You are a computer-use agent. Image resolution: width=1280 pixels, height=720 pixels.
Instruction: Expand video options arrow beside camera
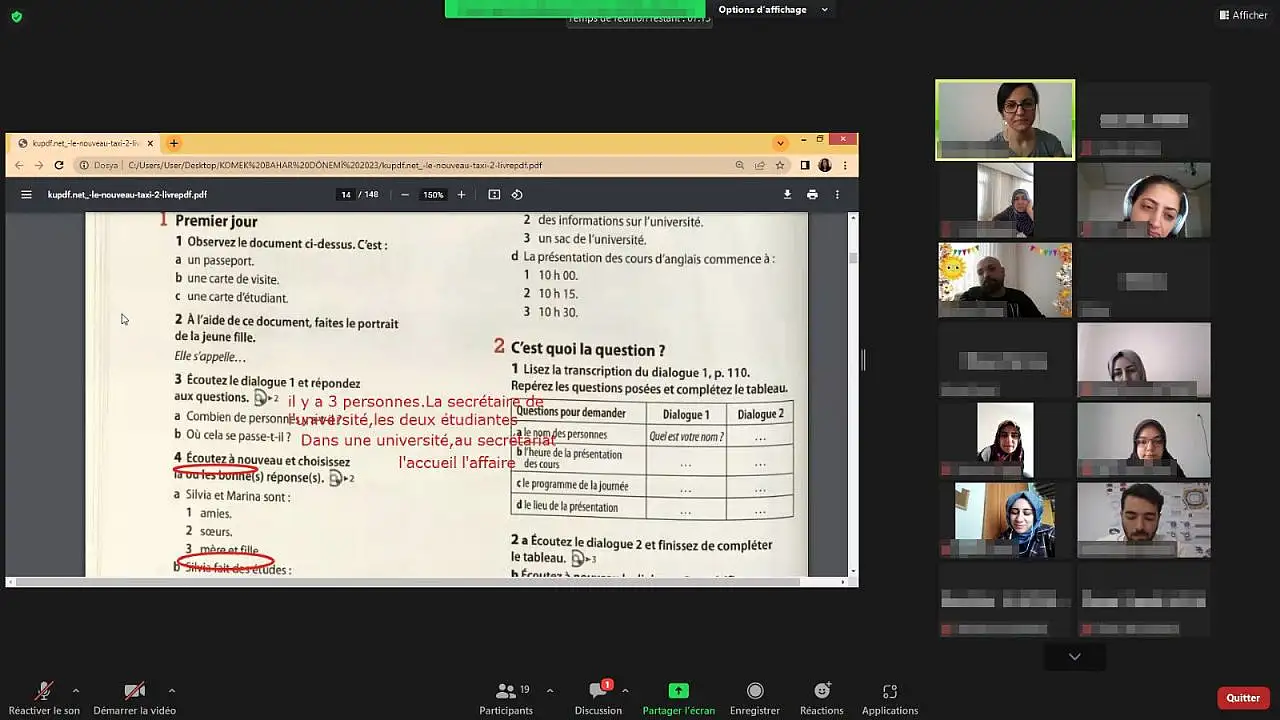[x=171, y=690]
